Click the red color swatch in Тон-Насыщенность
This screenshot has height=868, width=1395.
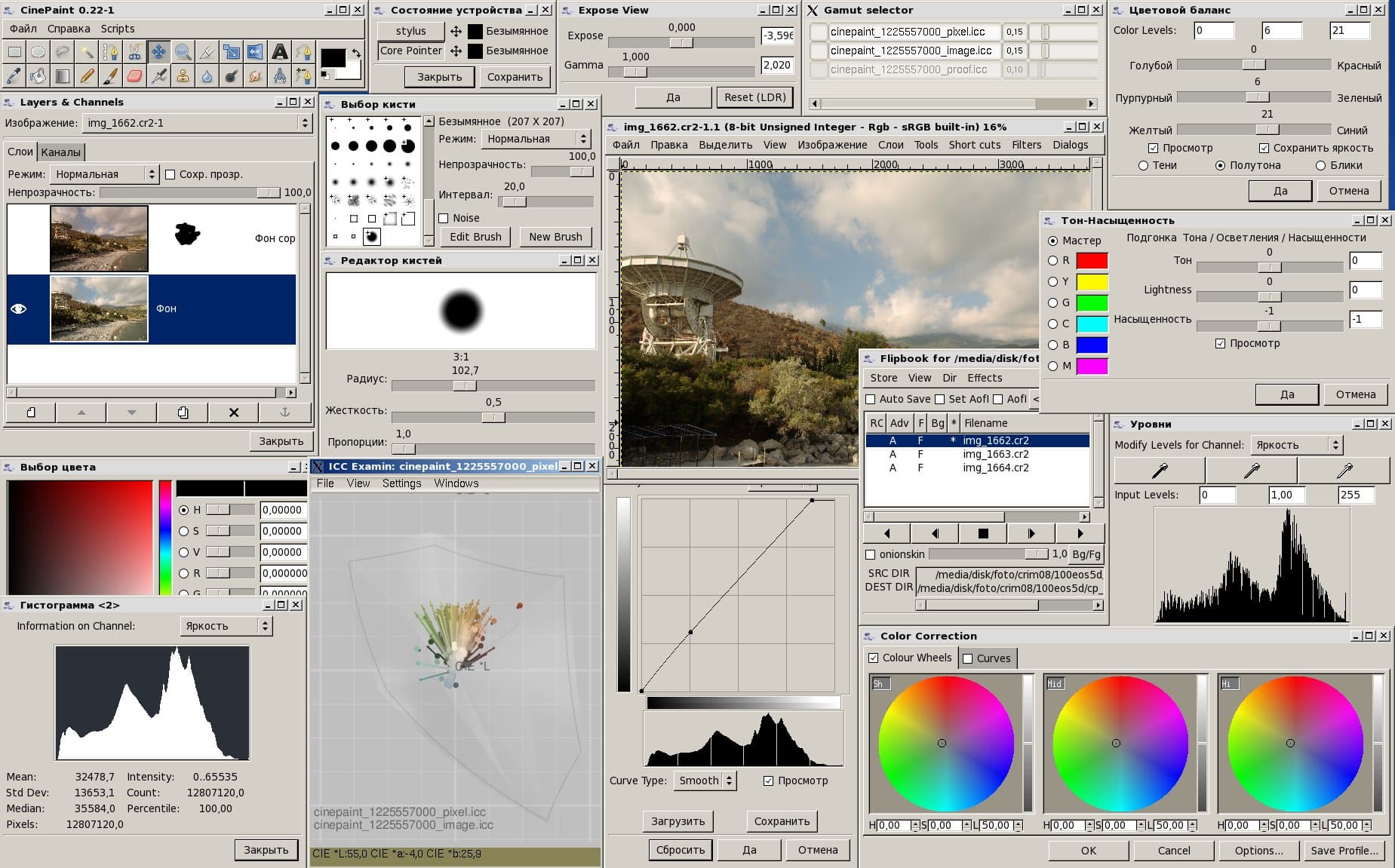pyautogui.click(x=1092, y=260)
